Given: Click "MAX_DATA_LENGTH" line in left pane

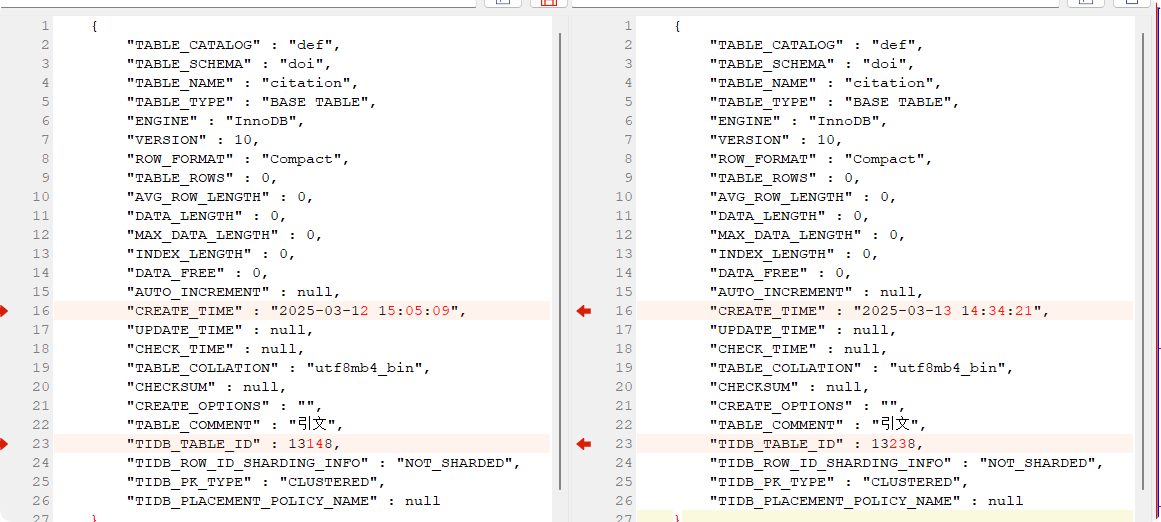Looking at the screenshot, I should click(224, 235).
